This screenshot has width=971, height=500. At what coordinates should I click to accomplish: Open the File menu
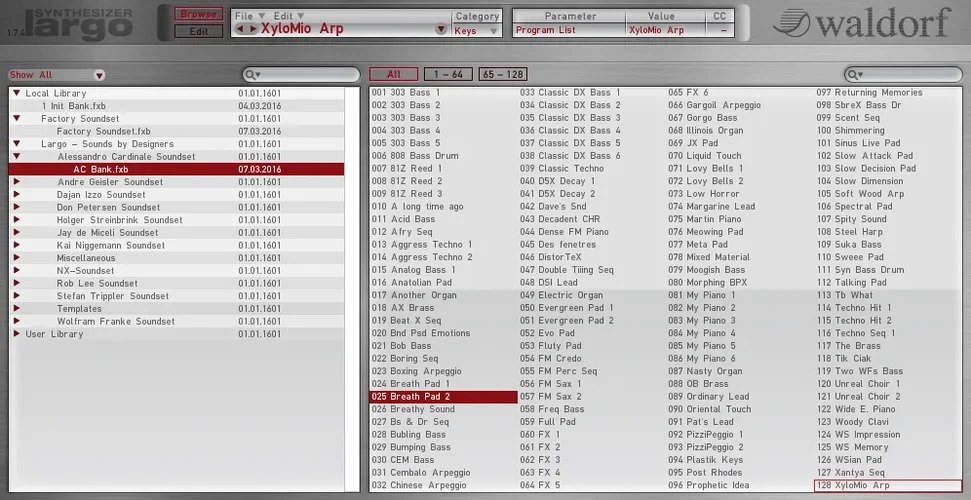[x=250, y=15]
